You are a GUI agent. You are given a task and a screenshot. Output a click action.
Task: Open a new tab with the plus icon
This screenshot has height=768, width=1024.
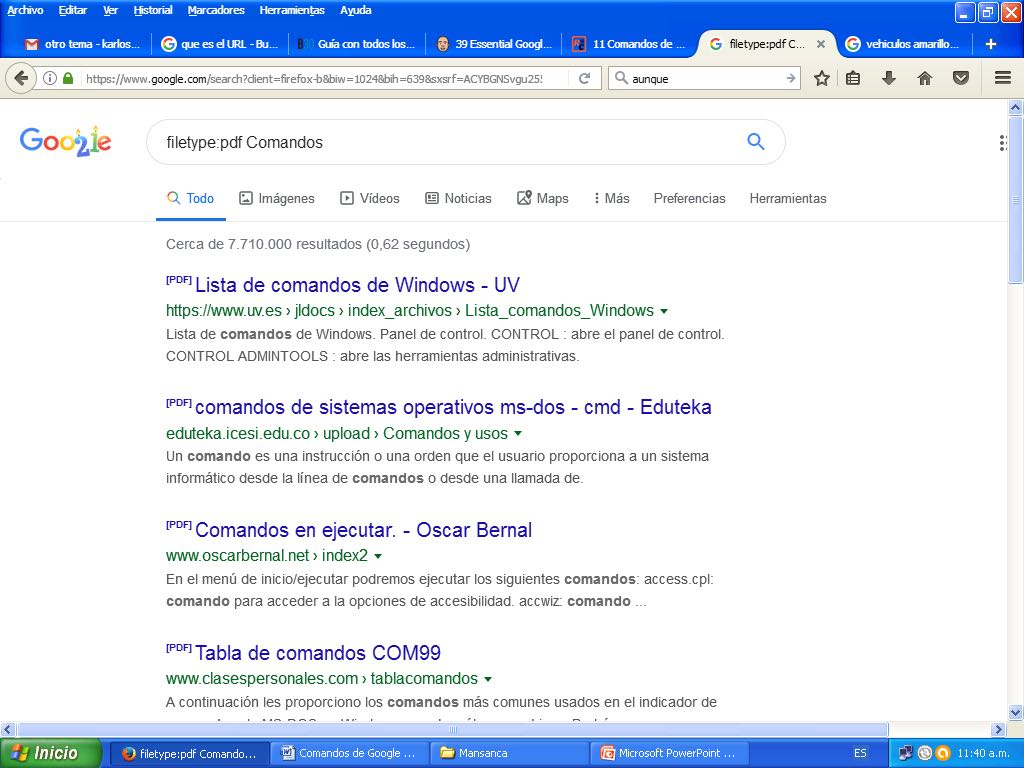[991, 44]
